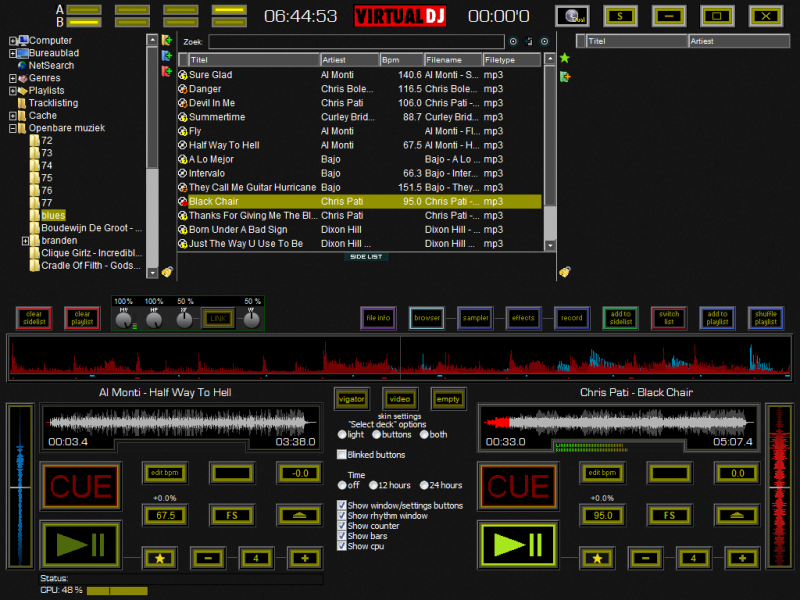800x600 pixels.
Task: Click the S button in the top bar
Action: 620,16
